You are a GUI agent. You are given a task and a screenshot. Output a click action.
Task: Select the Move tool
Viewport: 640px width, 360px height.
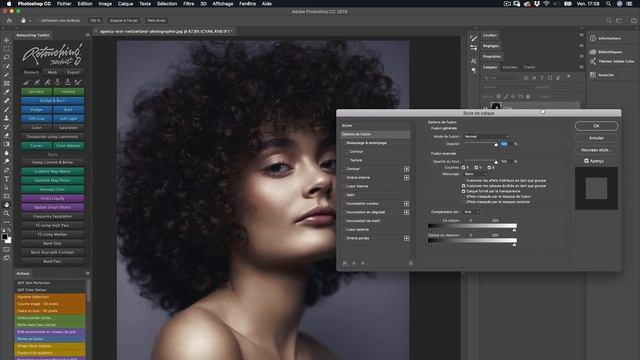tap(7, 40)
